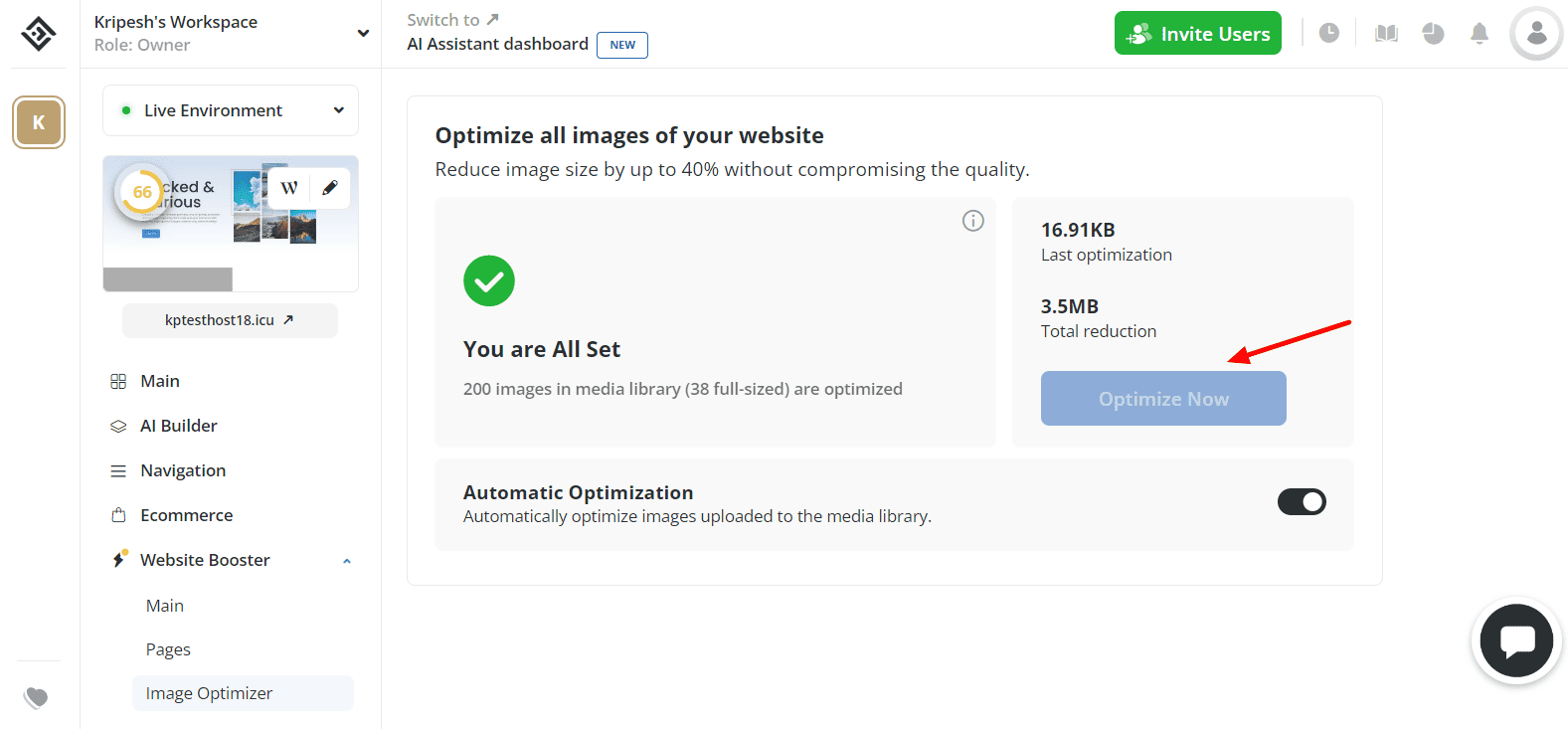Go to the AI Builder menu item
The image size is (1568, 729).
pyautogui.click(x=179, y=426)
